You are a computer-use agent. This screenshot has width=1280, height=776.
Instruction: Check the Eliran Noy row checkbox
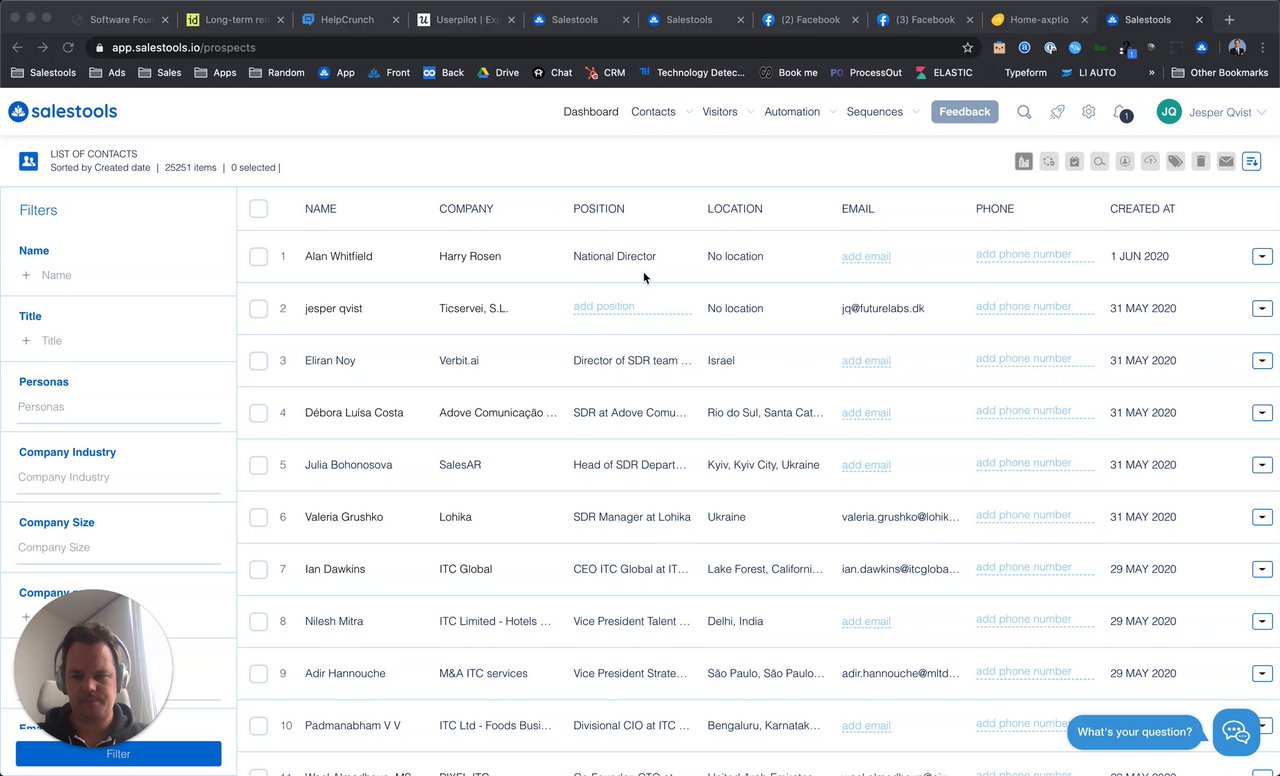(259, 360)
